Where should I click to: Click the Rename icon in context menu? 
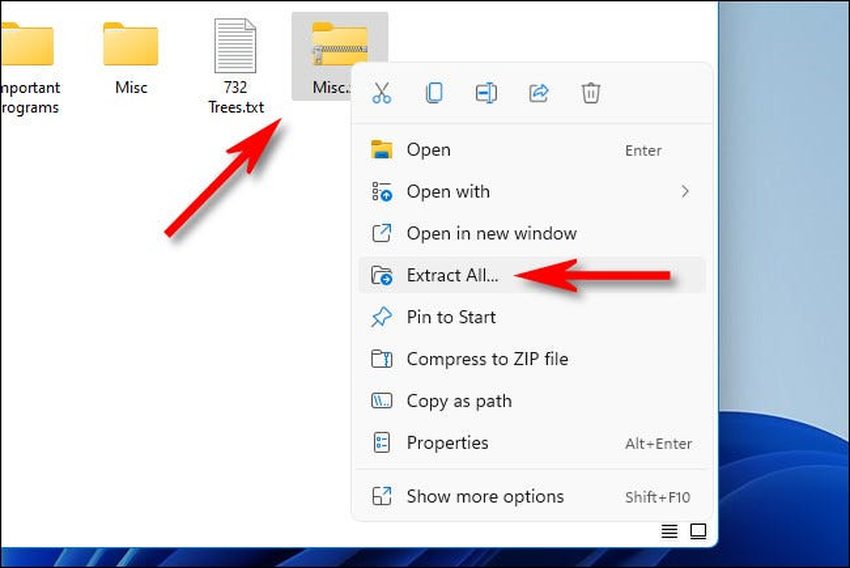click(486, 93)
